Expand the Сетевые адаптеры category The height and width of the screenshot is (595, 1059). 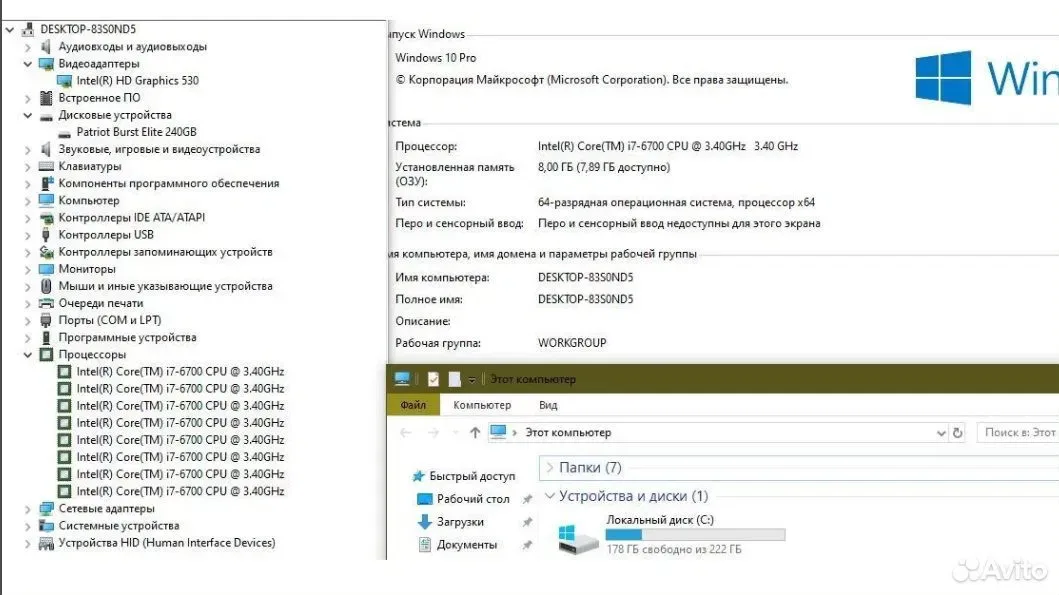pos(28,509)
